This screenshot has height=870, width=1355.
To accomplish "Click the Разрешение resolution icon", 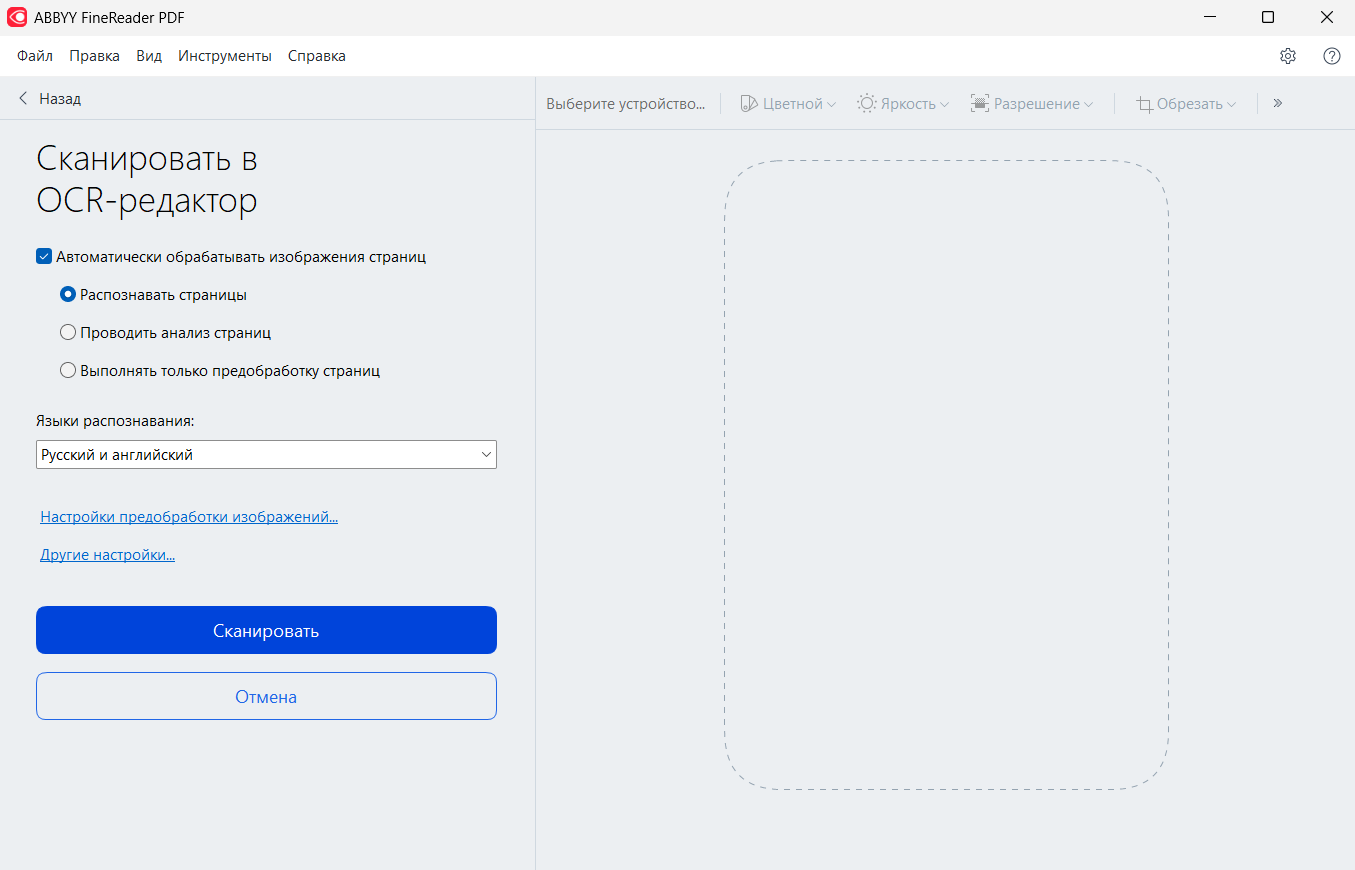I will (979, 104).
